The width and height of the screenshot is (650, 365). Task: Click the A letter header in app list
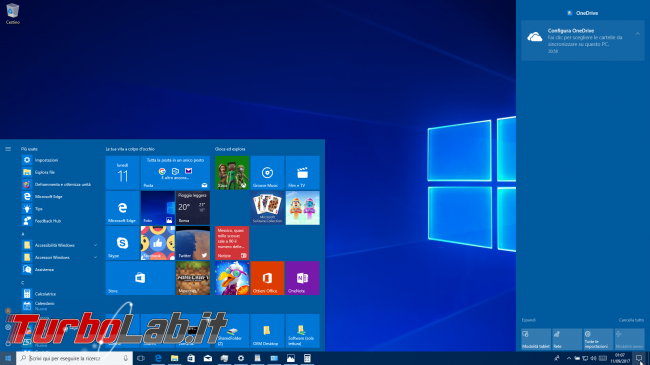(23, 234)
